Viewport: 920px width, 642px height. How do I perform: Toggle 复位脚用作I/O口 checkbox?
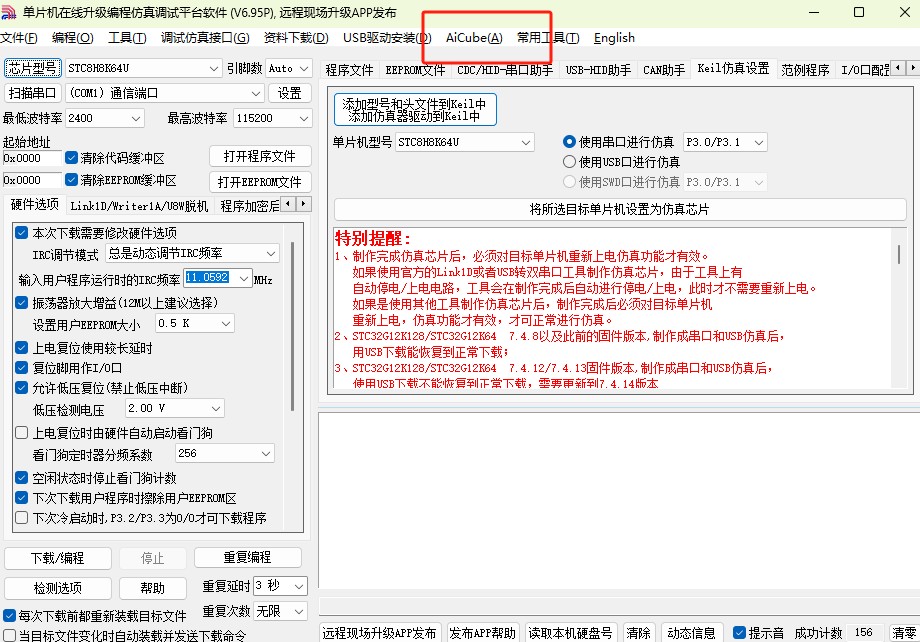point(22,367)
